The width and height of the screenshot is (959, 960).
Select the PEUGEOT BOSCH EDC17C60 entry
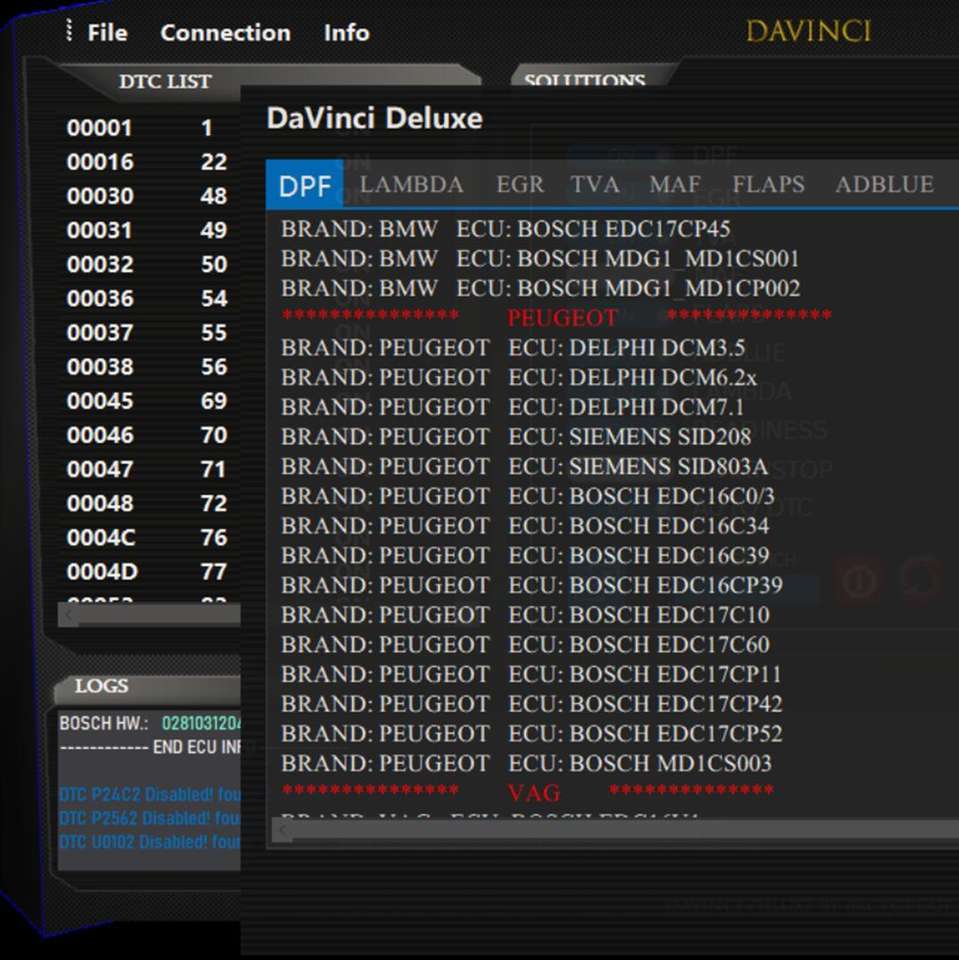525,645
